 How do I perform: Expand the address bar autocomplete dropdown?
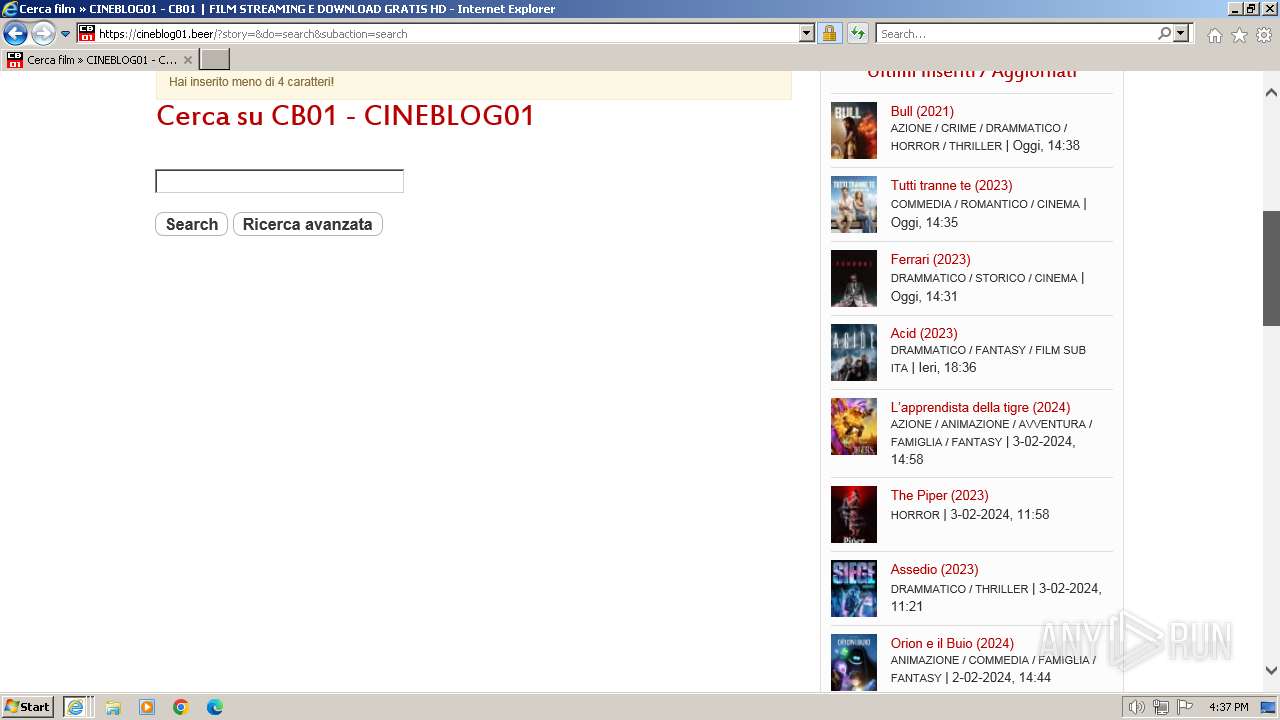click(807, 33)
